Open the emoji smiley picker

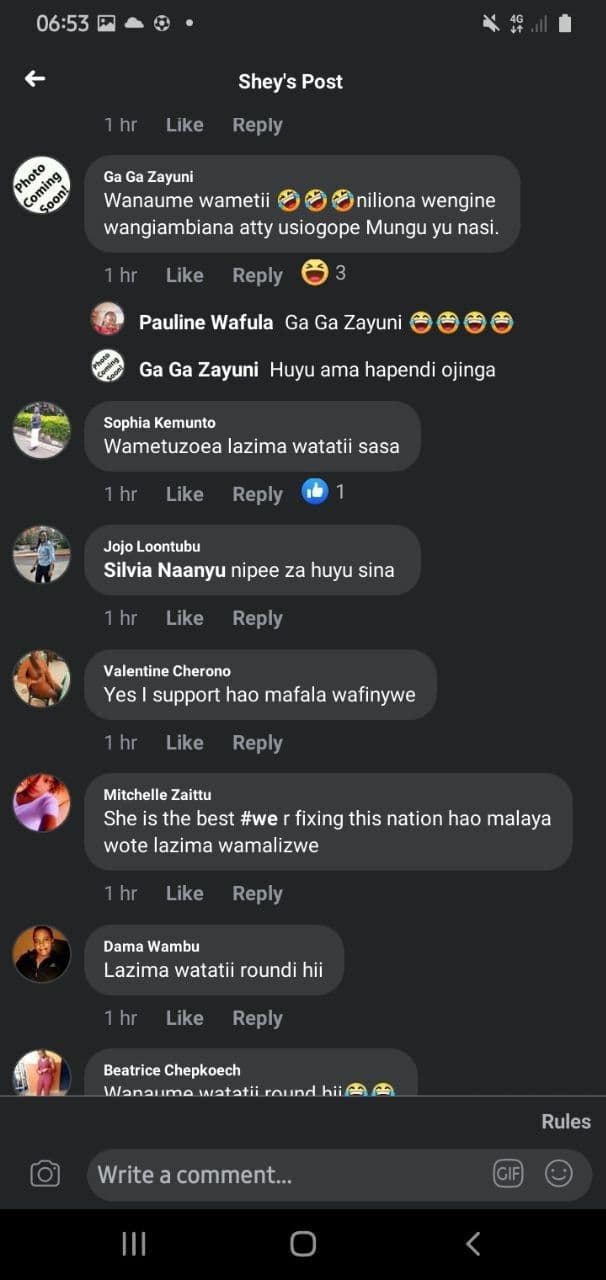click(559, 1173)
